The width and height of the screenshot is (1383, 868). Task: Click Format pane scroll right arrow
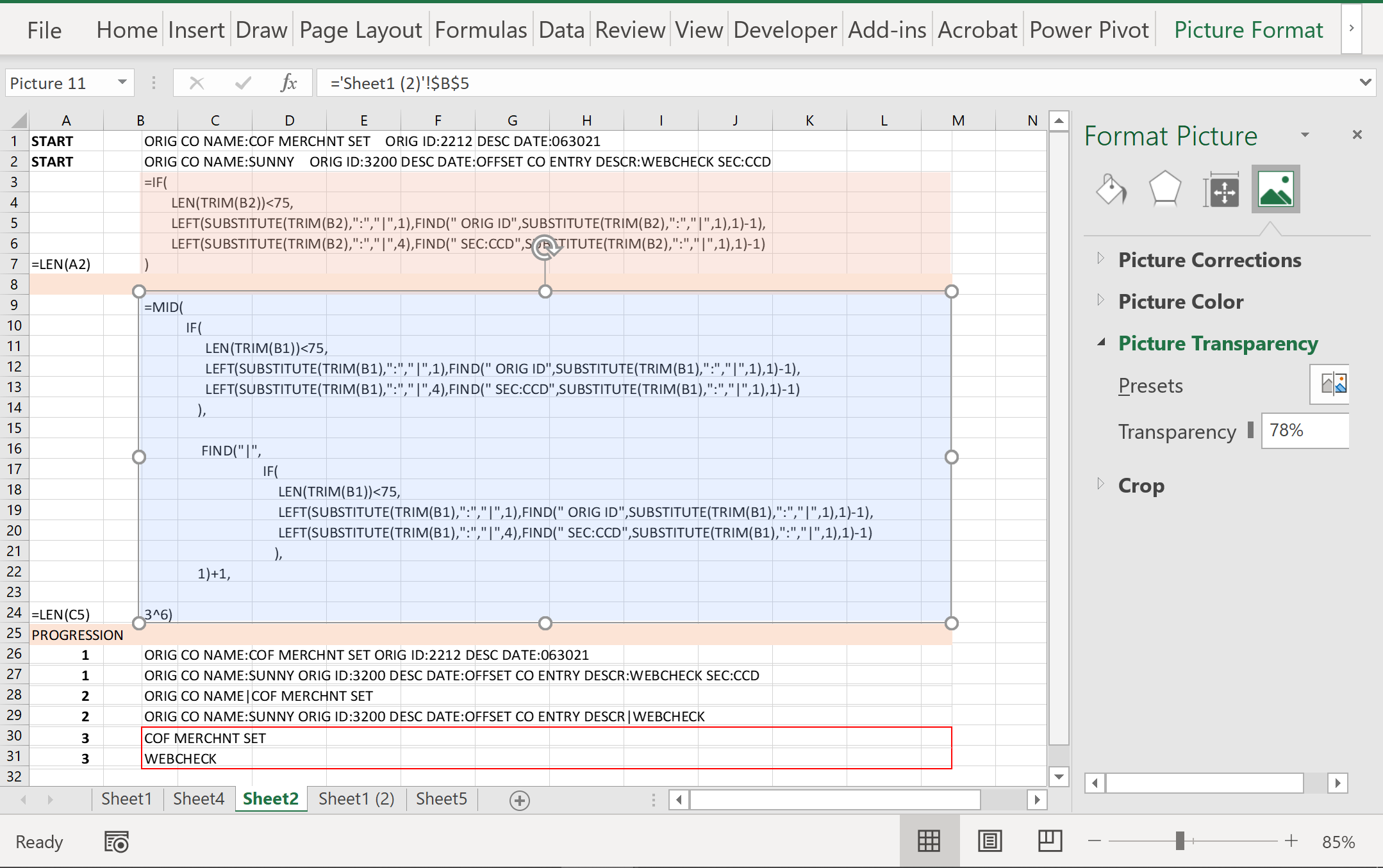(x=1337, y=783)
